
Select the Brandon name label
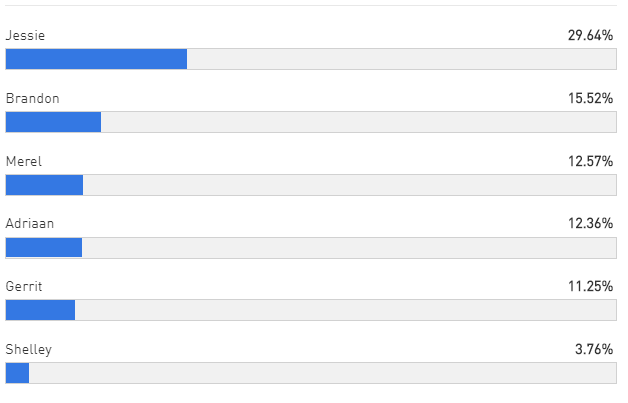coord(32,98)
